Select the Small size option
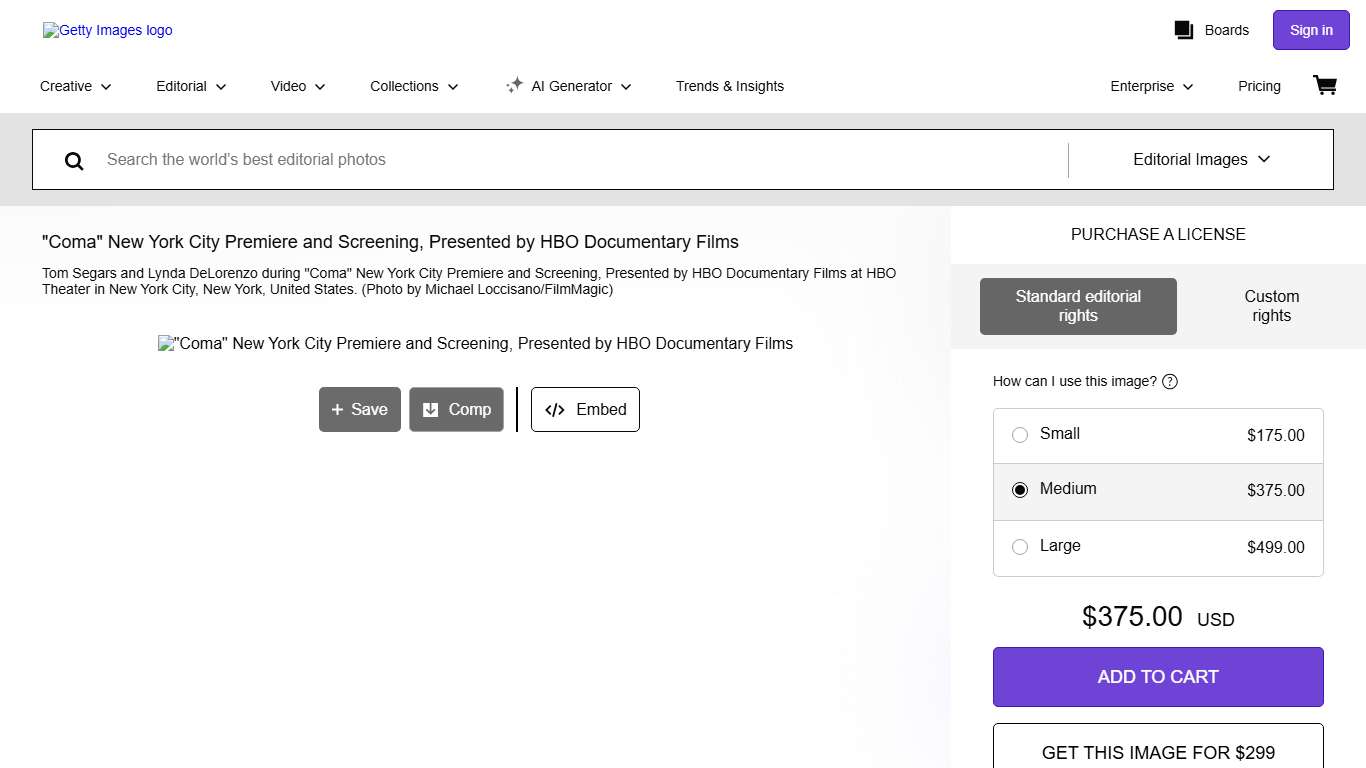This screenshot has width=1366, height=768. click(1020, 435)
